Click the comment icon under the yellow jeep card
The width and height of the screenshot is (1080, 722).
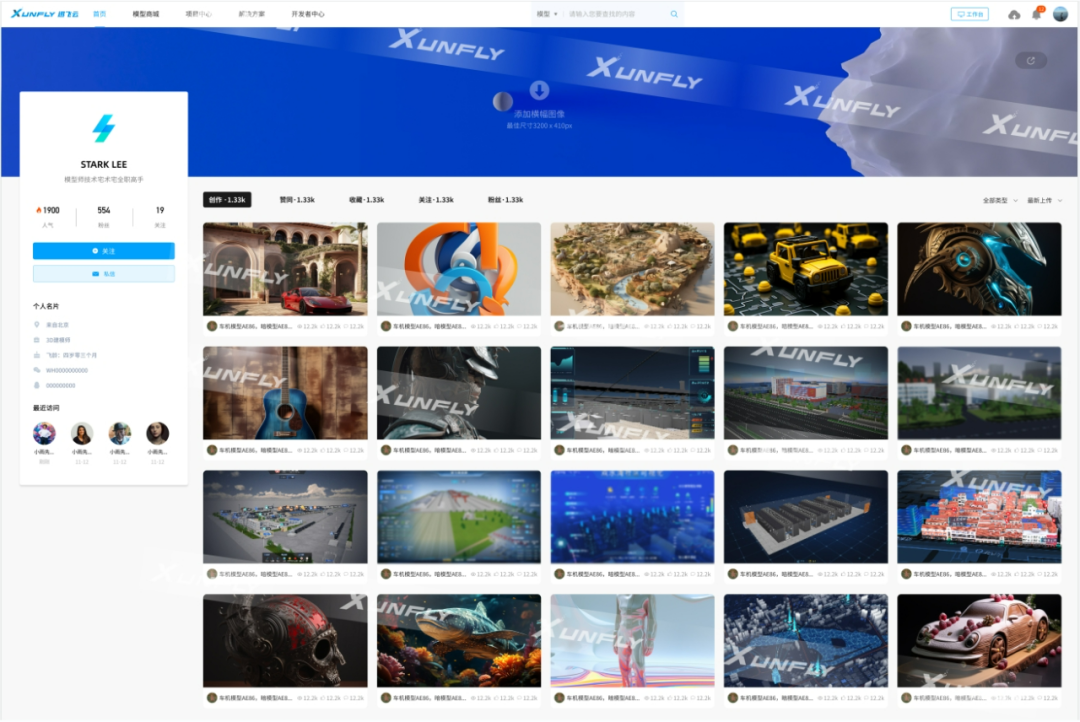pos(866,326)
